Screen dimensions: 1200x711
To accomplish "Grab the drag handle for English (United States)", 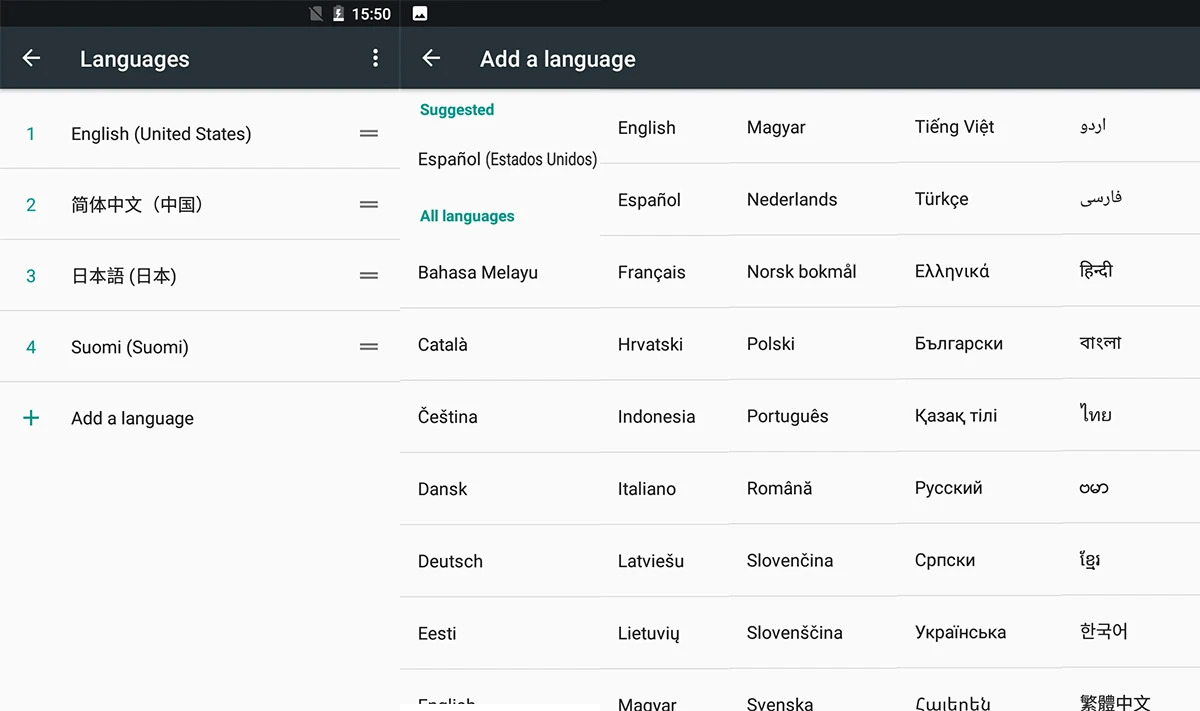I will point(369,133).
